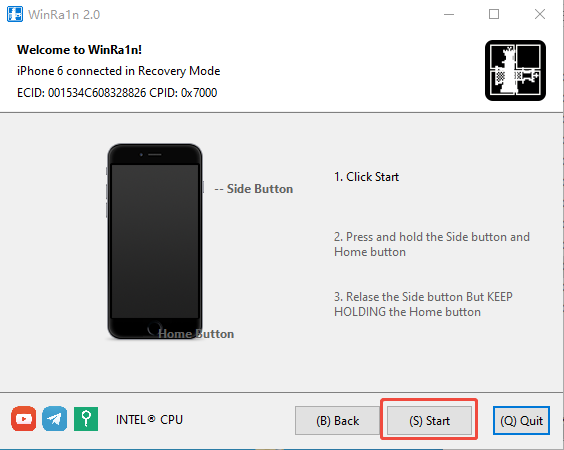Open the Telegram paper-plane icon
This screenshot has height=450, width=564.
pos(55,419)
